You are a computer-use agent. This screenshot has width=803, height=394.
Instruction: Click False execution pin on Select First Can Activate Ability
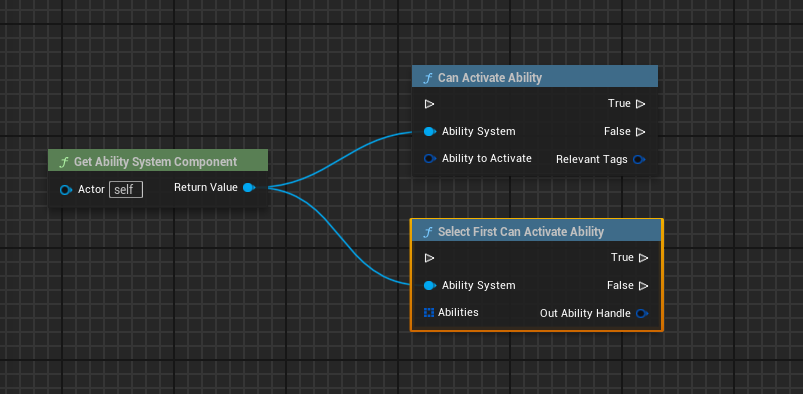click(x=643, y=285)
